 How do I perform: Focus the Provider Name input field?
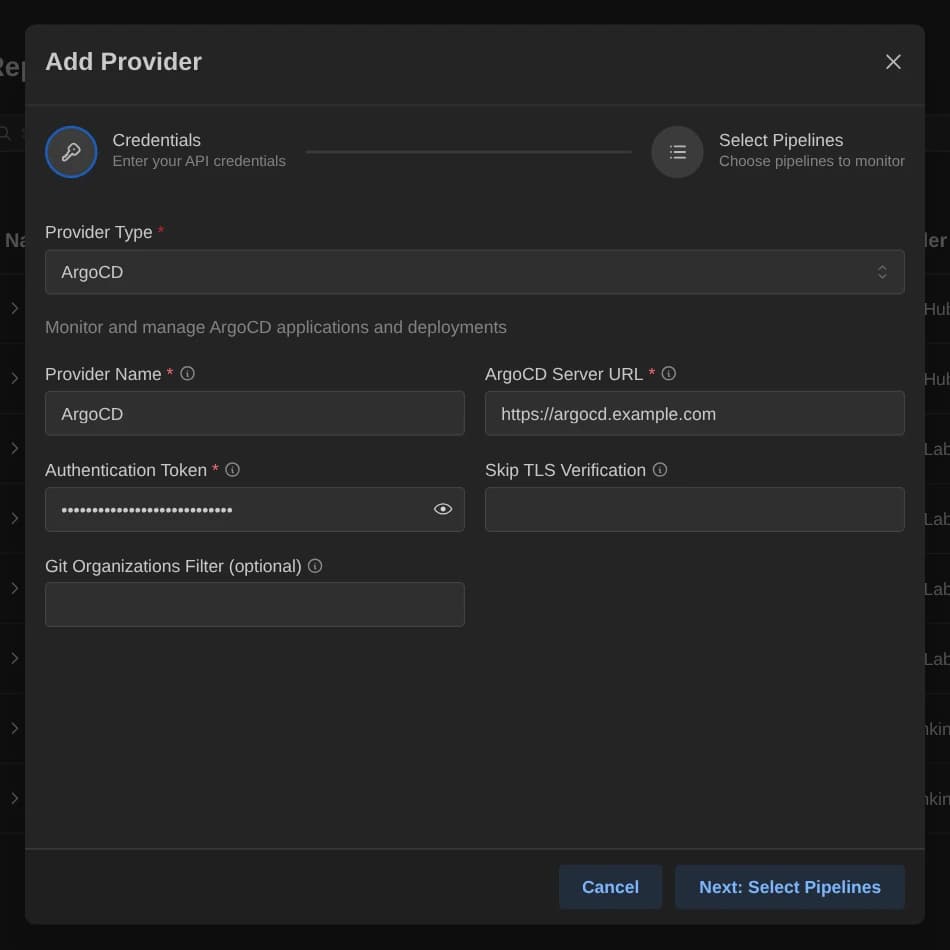point(254,413)
